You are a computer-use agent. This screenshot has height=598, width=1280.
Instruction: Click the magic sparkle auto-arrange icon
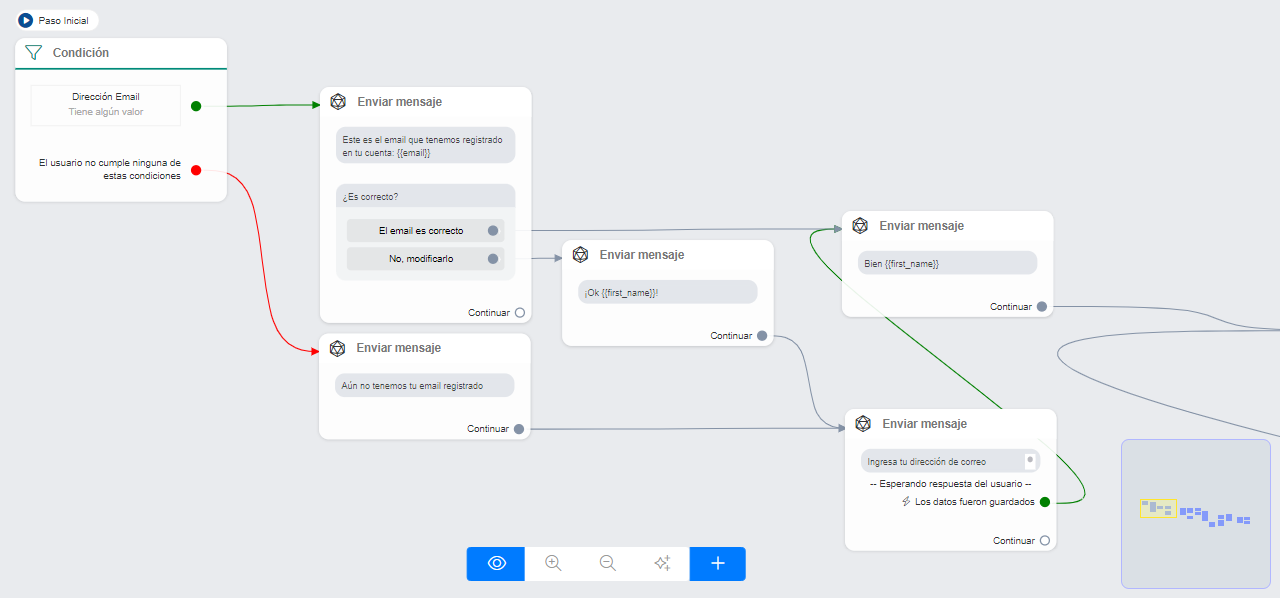(662, 564)
